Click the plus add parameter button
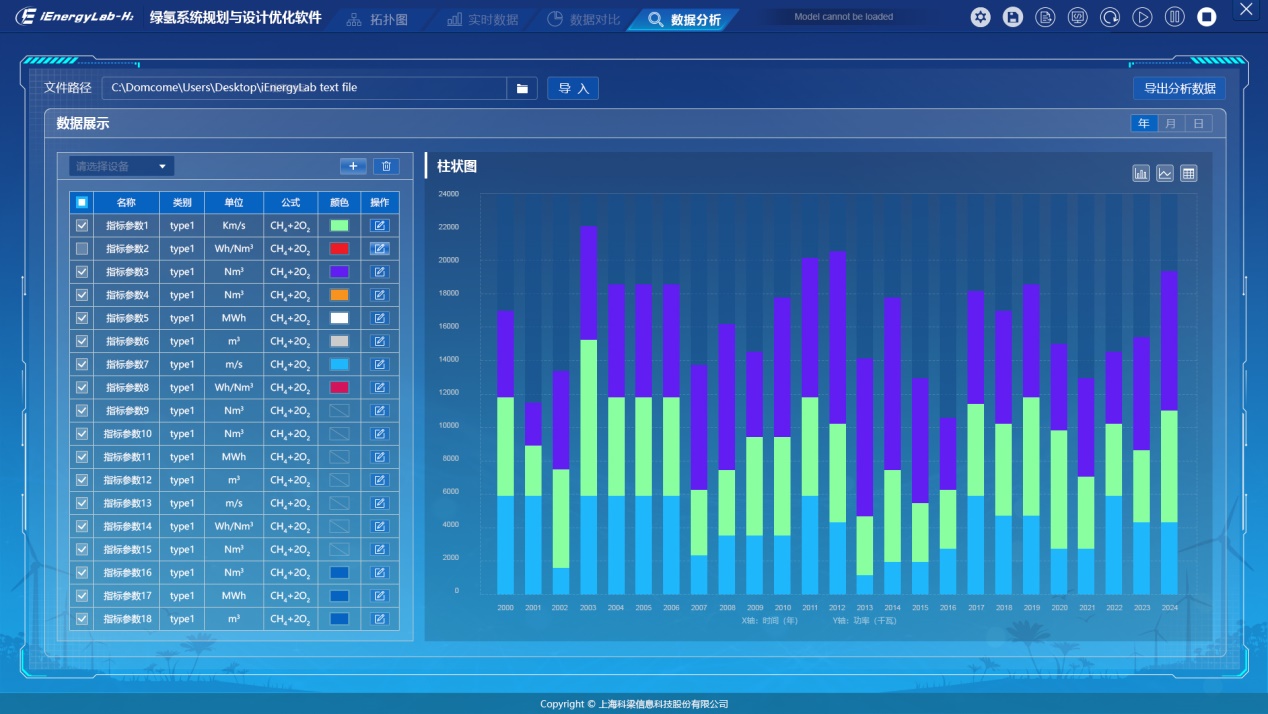Screen dimensions: 1268x714 click(x=353, y=166)
